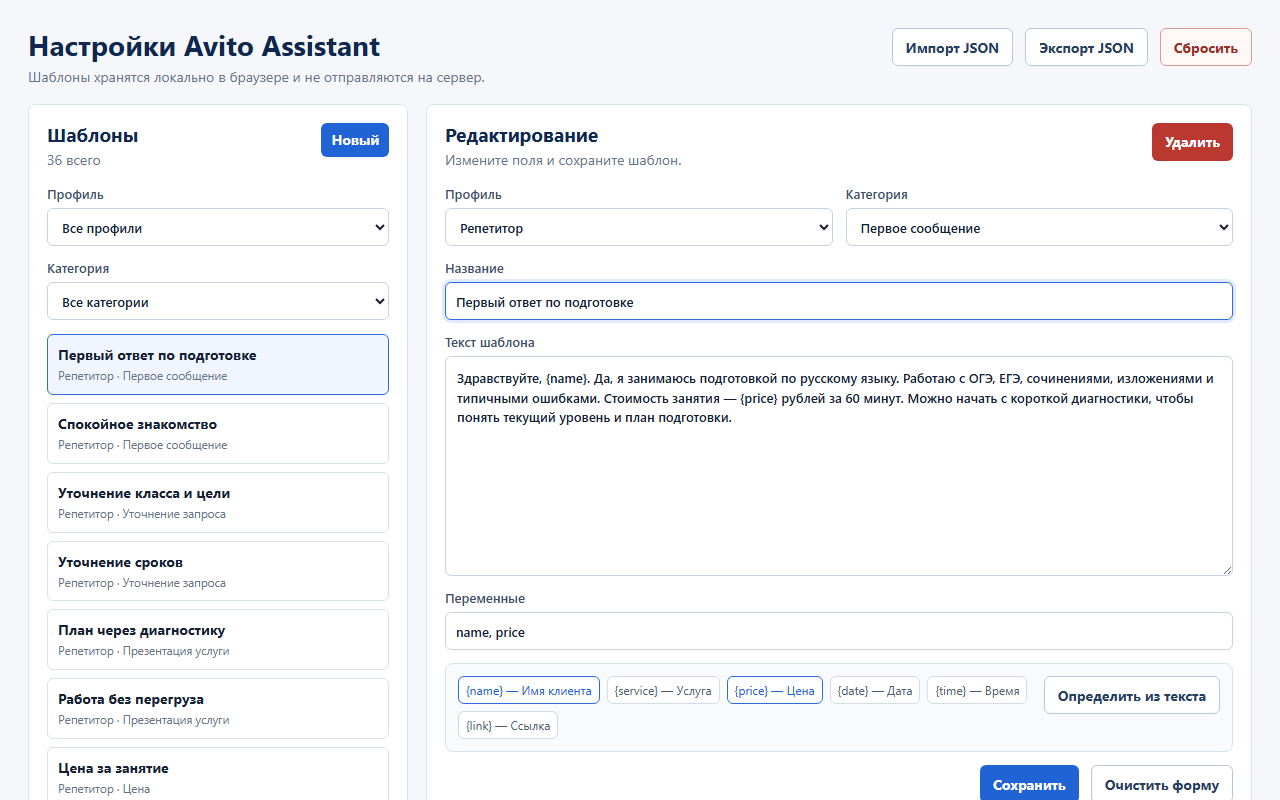Image resolution: width=1280 pixels, height=800 pixels.
Task: Click the textarea resize handle corner
Action: 1226,569
